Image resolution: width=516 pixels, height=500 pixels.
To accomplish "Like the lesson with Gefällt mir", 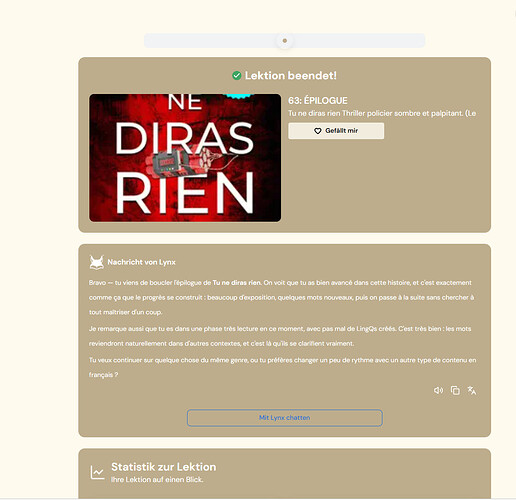I will (x=336, y=131).
